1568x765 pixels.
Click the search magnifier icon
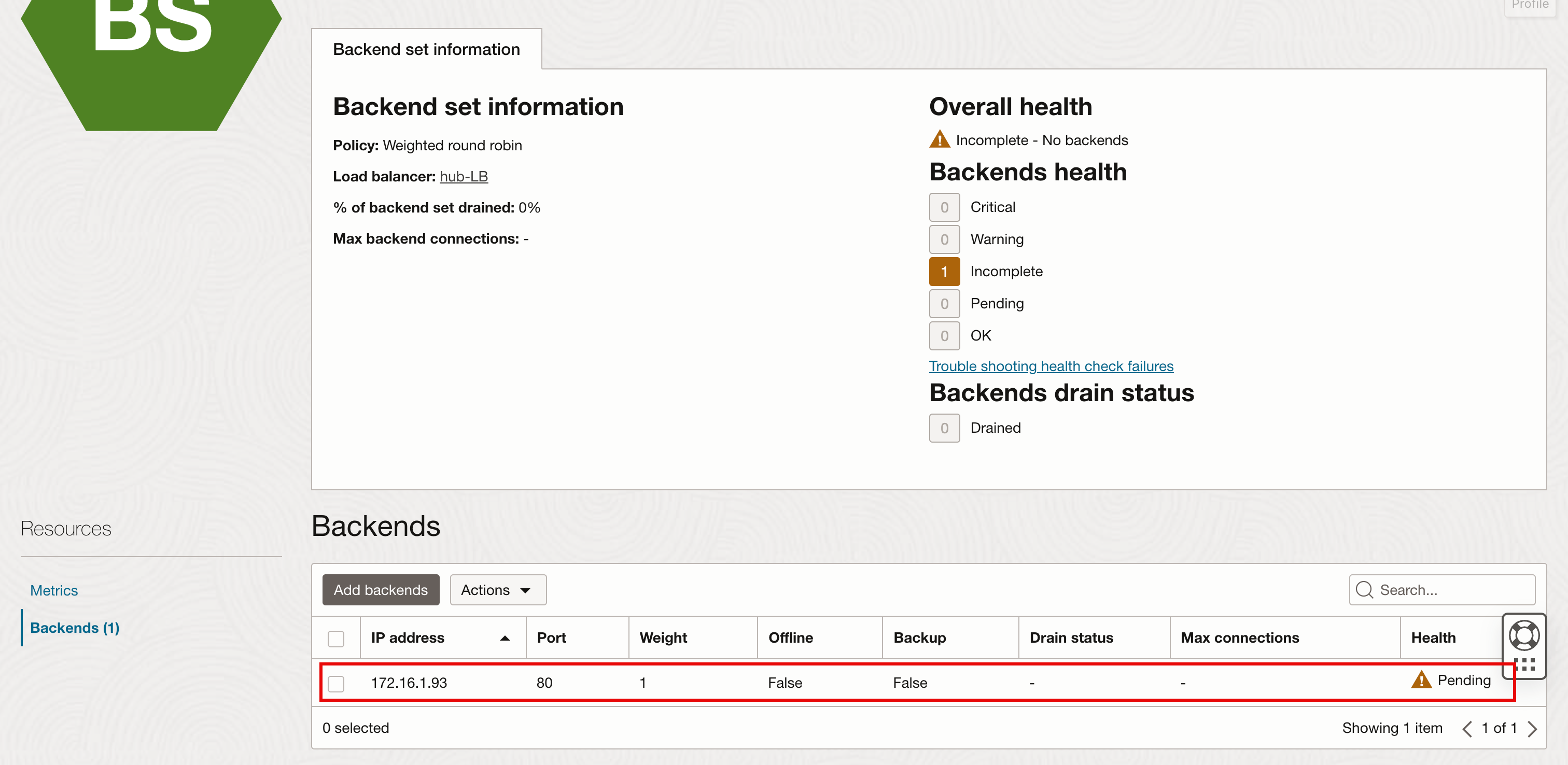pos(1364,590)
